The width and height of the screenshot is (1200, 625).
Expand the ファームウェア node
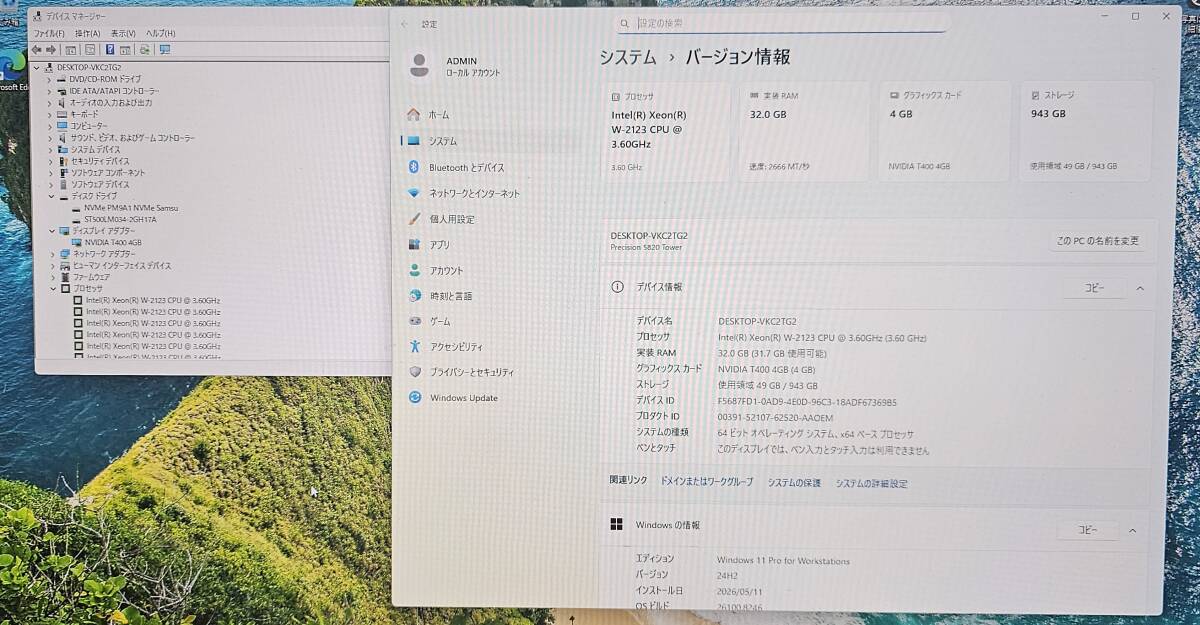coord(53,277)
